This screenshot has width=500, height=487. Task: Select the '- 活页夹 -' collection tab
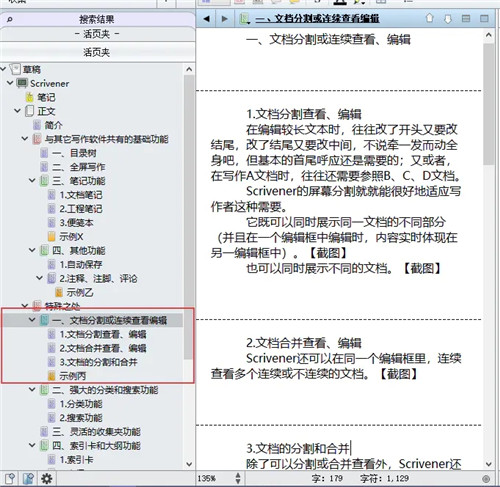coord(97,34)
